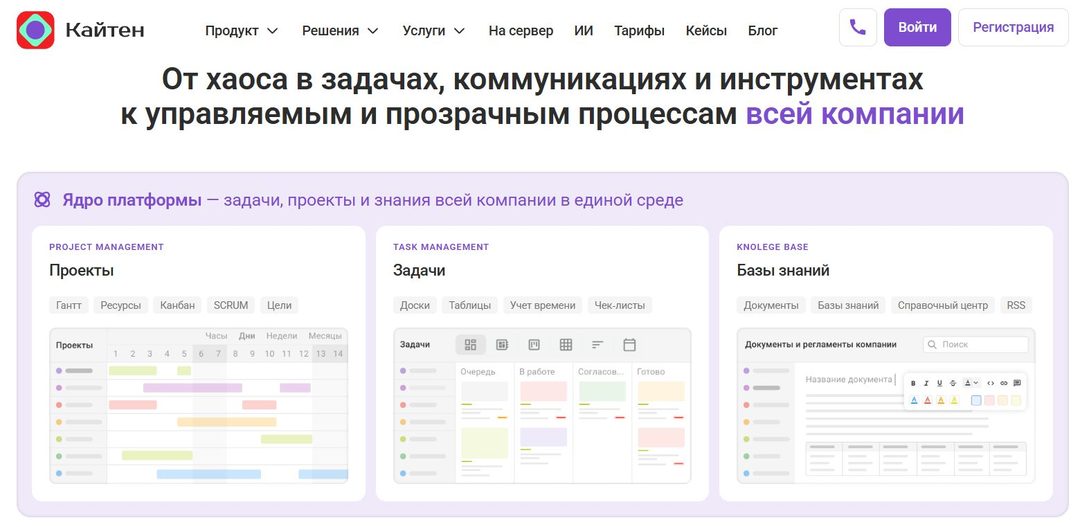The width and height of the screenshot is (1080, 527).
Task: Click the Доски tag
Action: tap(415, 305)
